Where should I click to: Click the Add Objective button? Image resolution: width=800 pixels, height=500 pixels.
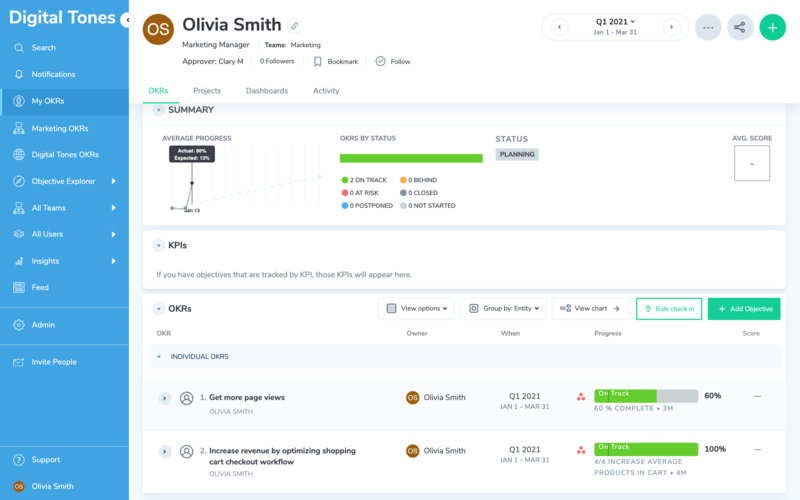click(x=744, y=309)
